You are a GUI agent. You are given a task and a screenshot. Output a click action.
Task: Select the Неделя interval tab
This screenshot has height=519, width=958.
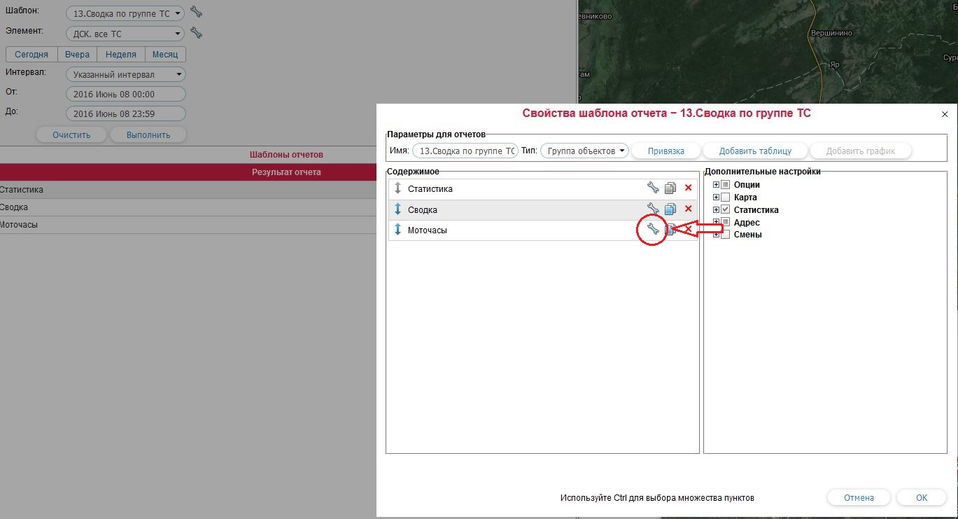click(x=120, y=55)
